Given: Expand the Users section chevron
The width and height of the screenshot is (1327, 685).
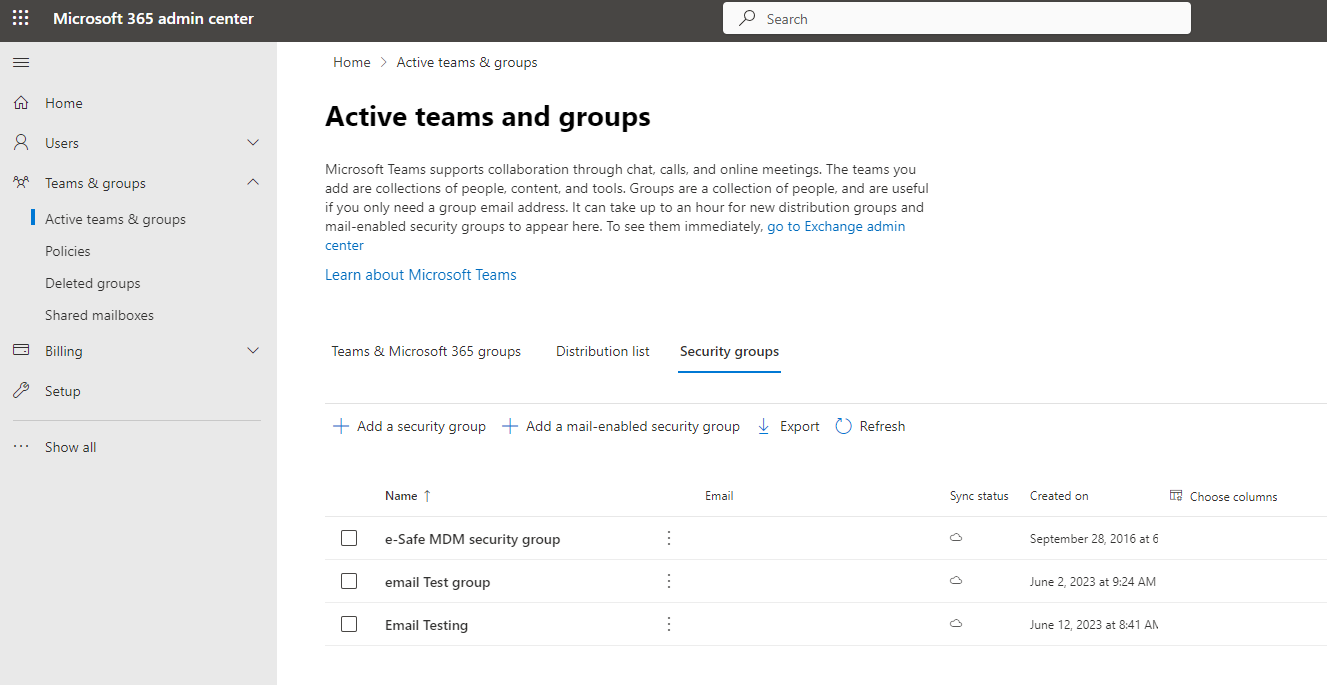Looking at the screenshot, I should coord(253,143).
